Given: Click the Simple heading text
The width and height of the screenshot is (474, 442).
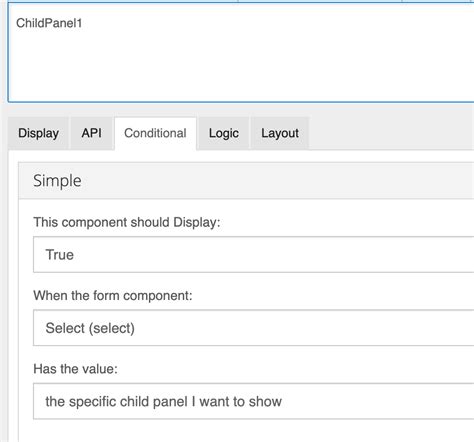Looking at the screenshot, I should pyautogui.click(x=57, y=181).
